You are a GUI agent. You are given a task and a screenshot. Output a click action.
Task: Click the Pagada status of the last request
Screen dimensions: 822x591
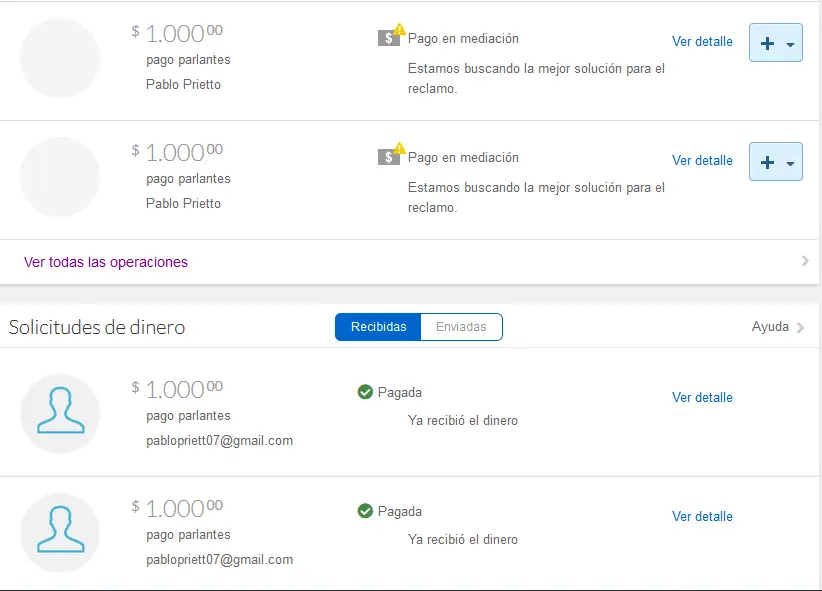click(x=399, y=512)
